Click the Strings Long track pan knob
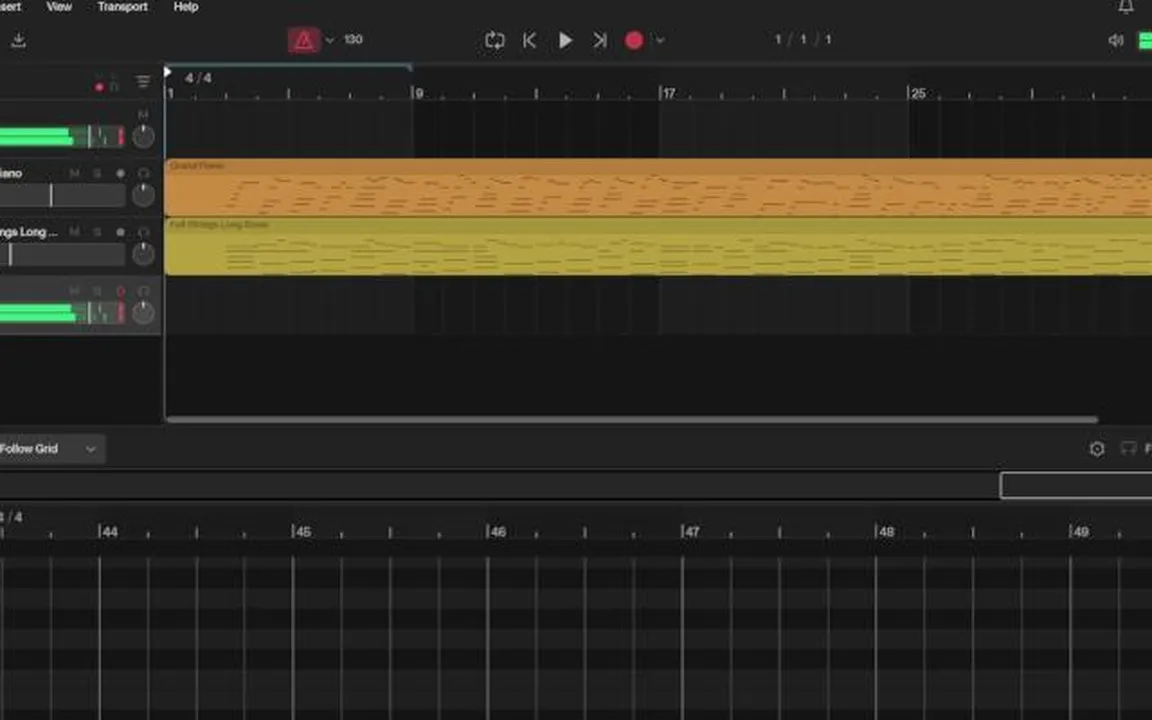 click(x=143, y=253)
